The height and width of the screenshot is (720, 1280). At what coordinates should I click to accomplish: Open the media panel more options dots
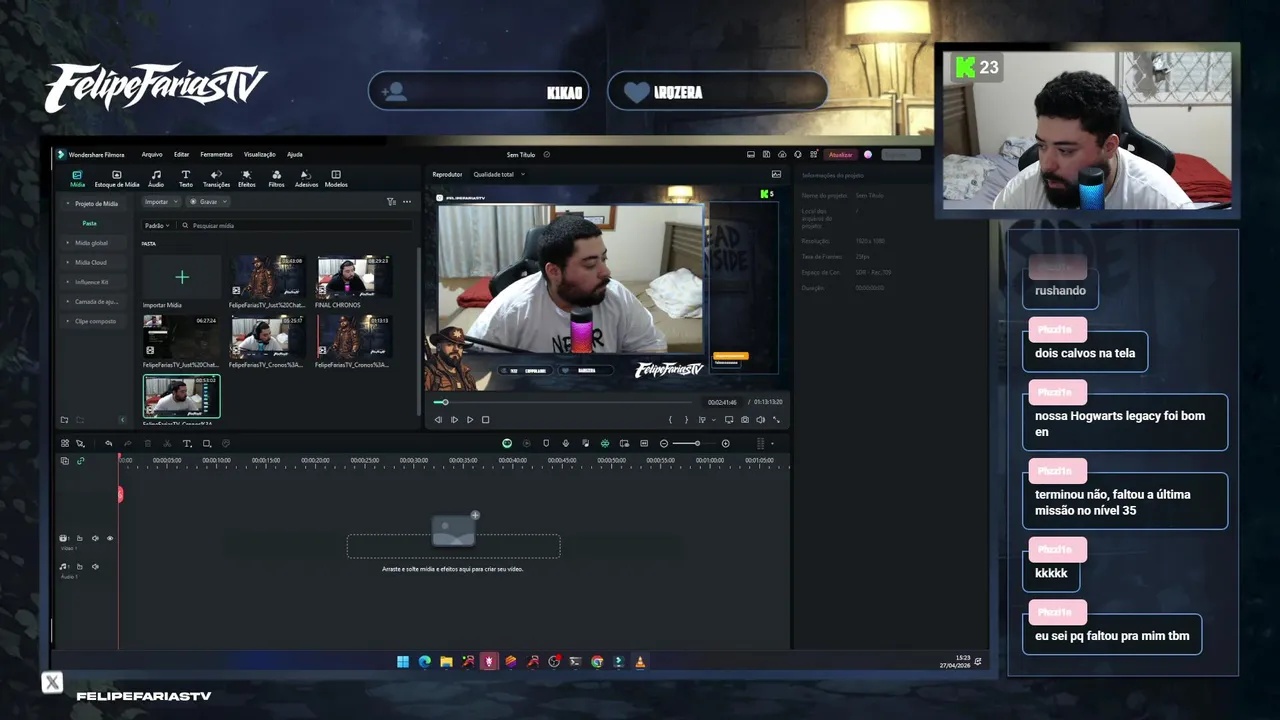(x=406, y=202)
